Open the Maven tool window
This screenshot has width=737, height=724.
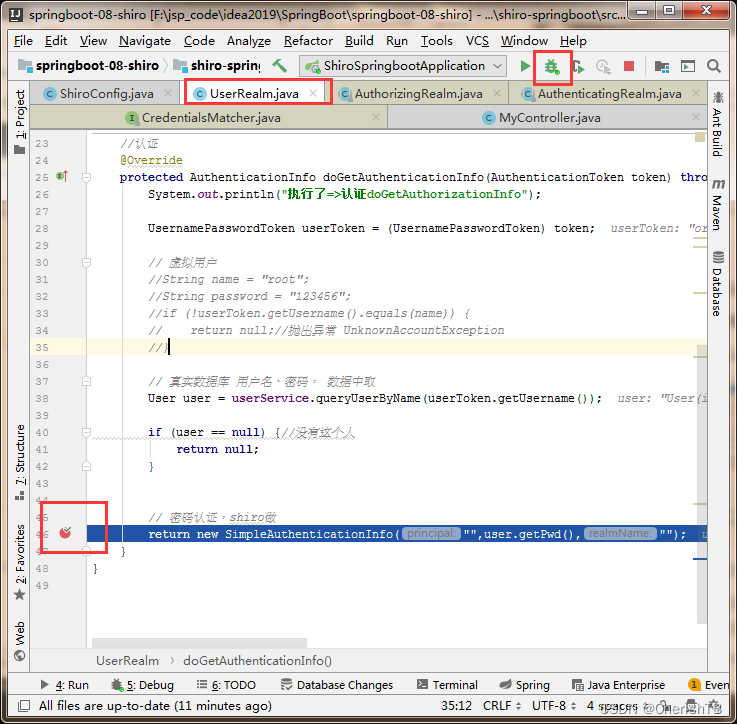pyautogui.click(x=717, y=205)
